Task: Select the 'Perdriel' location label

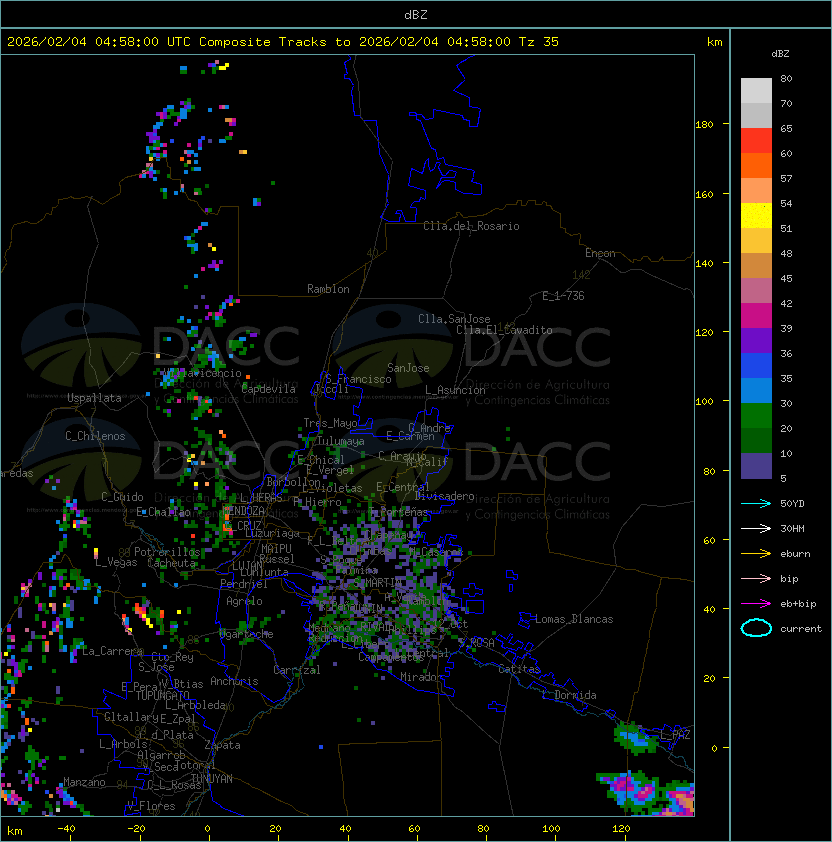Action: pos(244,584)
